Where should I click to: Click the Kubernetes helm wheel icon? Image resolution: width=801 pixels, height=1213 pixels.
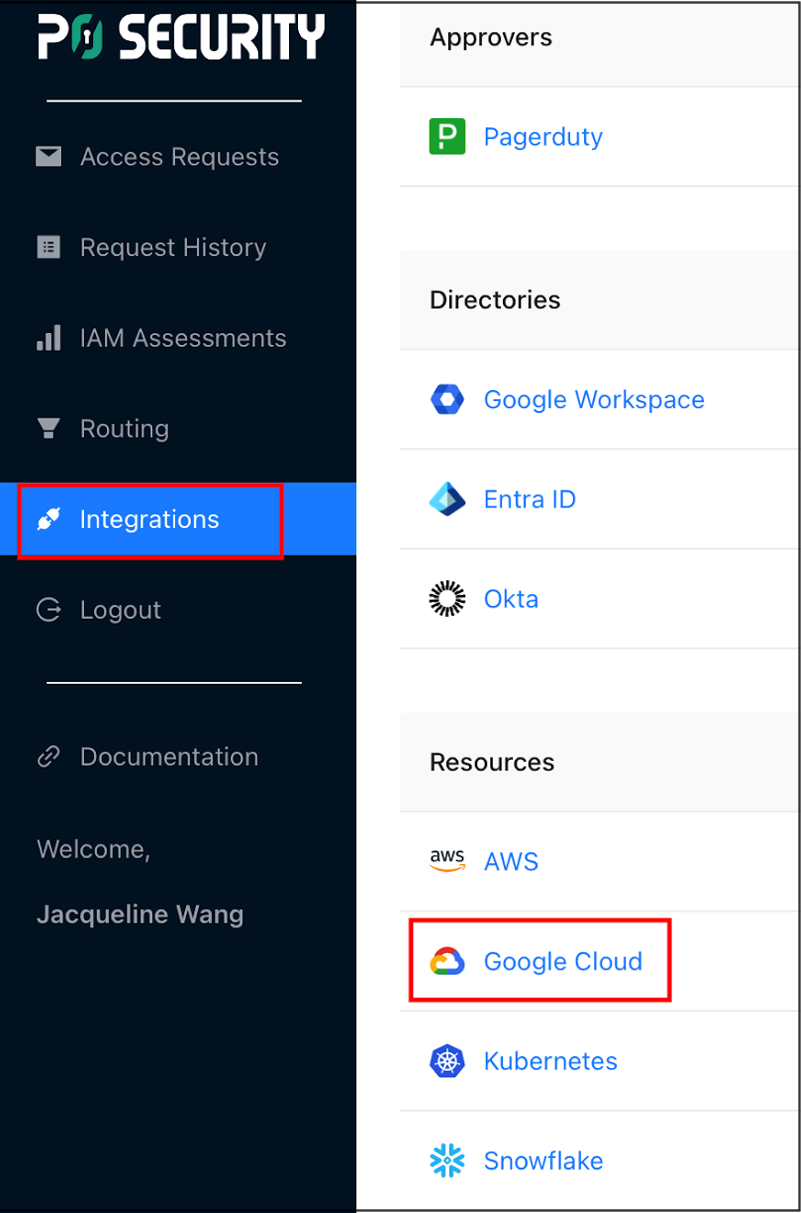click(447, 1061)
